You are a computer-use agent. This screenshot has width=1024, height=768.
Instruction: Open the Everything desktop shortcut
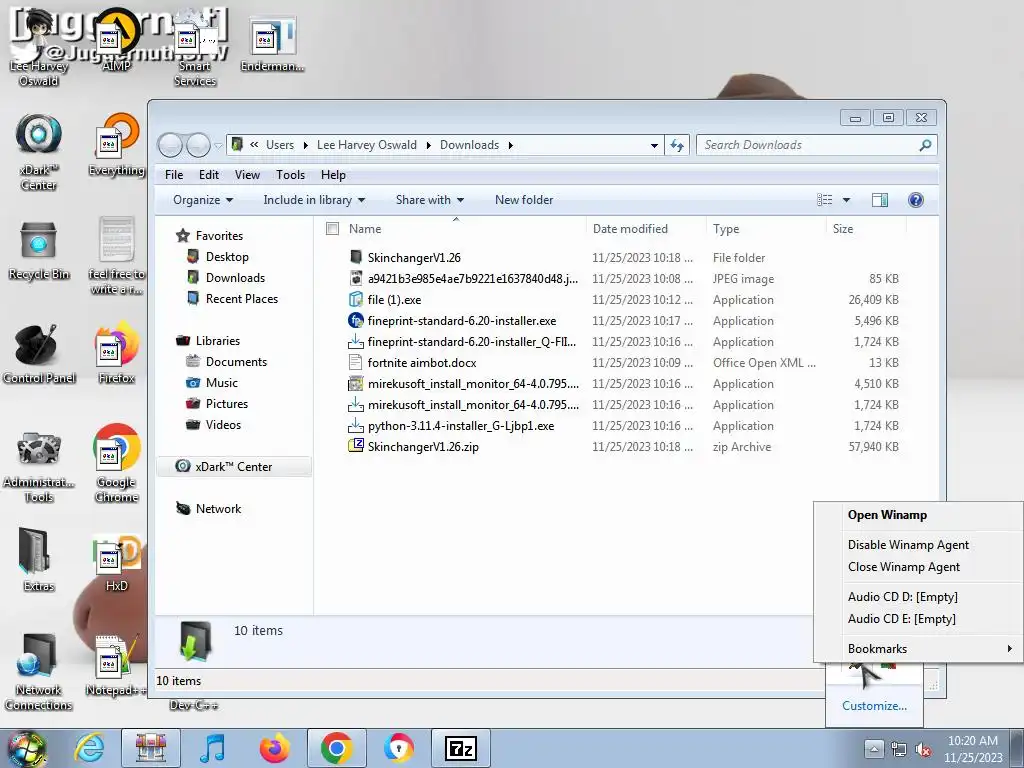pyautogui.click(x=116, y=145)
